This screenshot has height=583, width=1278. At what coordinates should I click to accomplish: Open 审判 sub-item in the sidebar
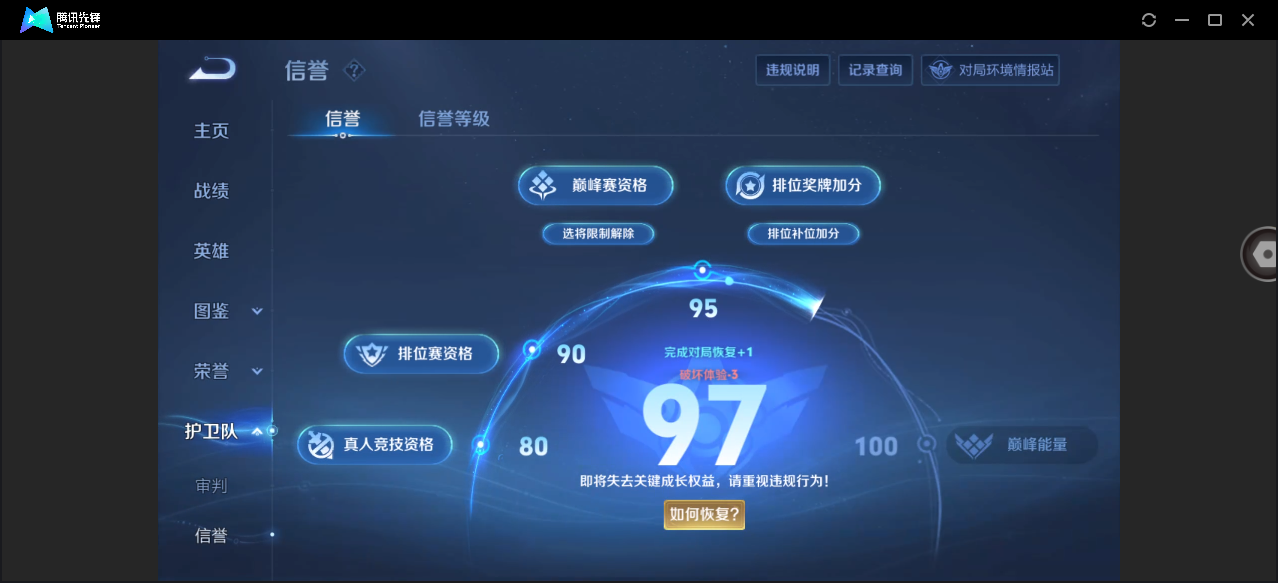click(x=212, y=486)
